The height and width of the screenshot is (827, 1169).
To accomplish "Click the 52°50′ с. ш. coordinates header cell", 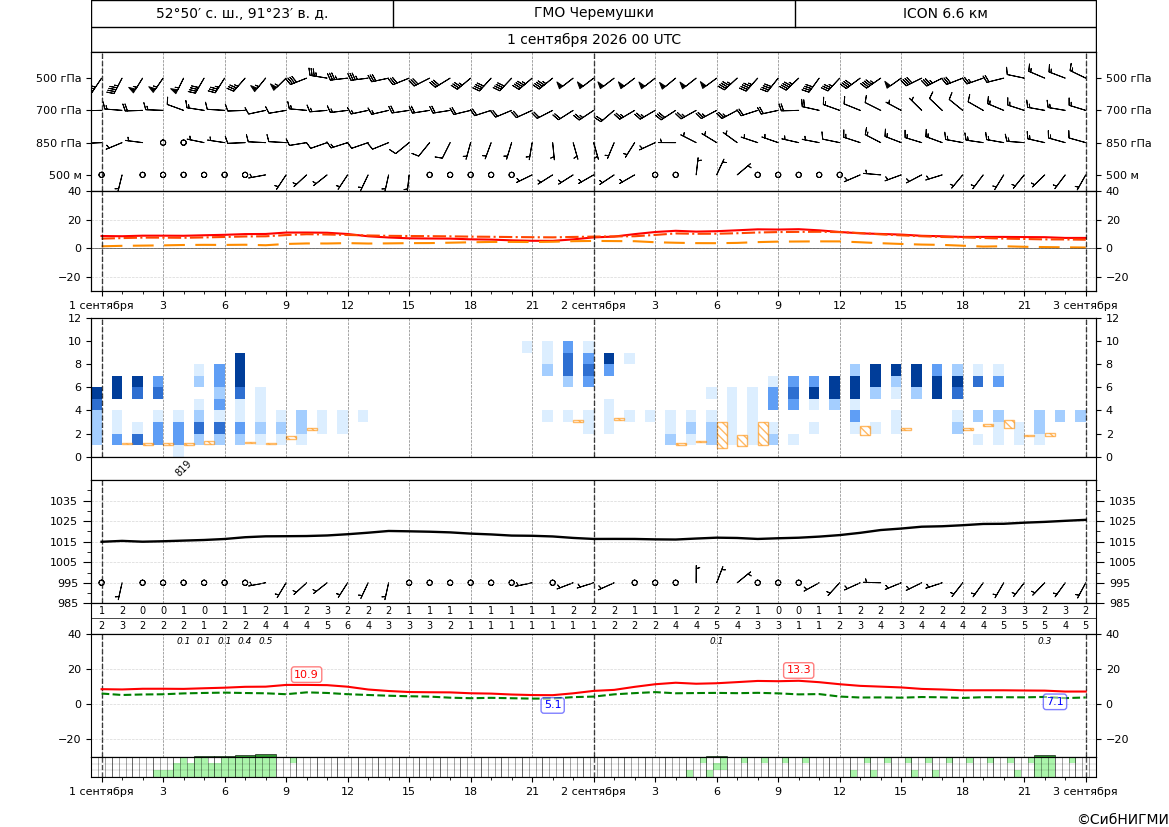I will (242, 13).
